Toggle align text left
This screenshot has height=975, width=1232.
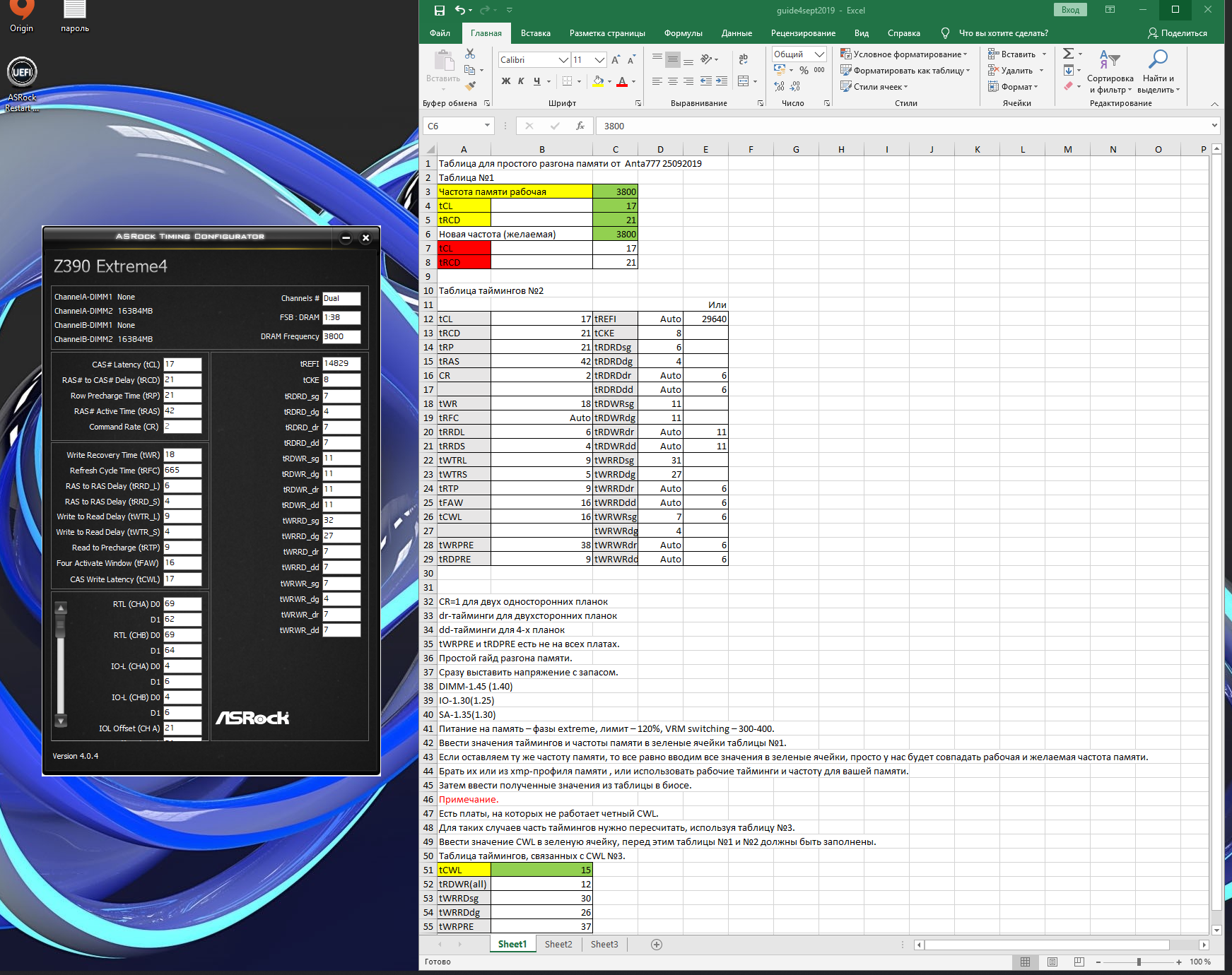tap(657, 81)
